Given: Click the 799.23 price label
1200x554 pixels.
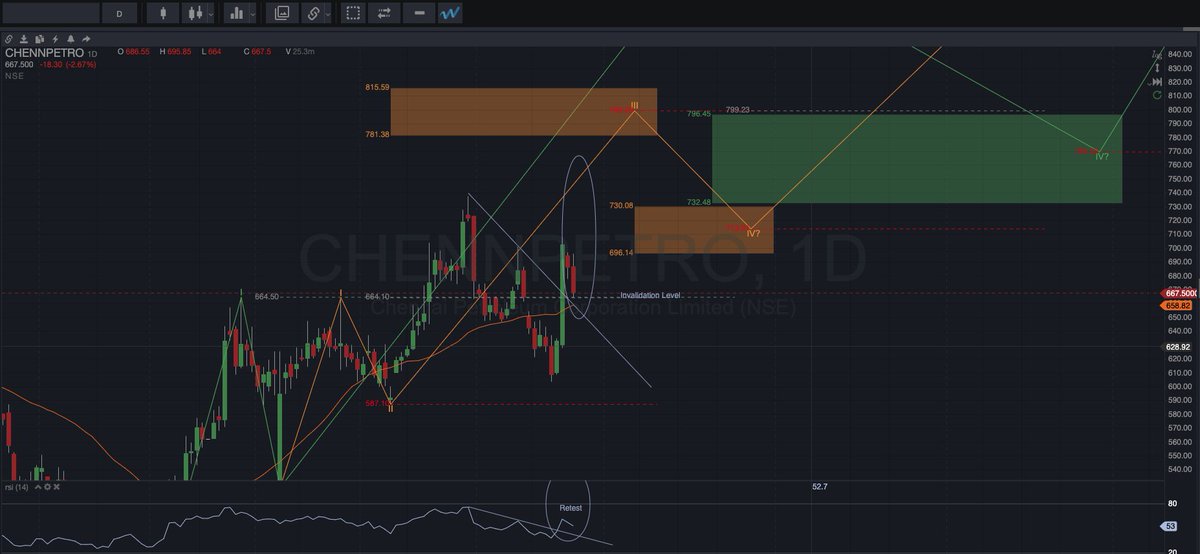Looking at the screenshot, I should [737, 110].
